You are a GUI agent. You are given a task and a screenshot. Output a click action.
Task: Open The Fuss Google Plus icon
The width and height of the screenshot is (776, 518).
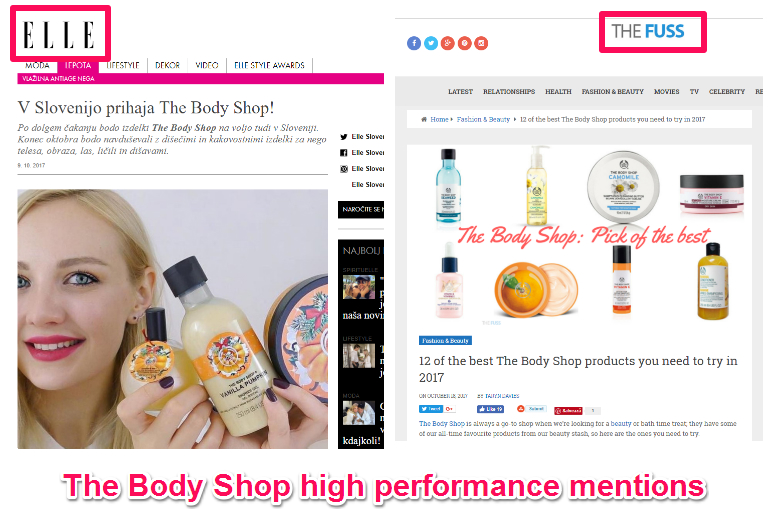click(447, 44)
